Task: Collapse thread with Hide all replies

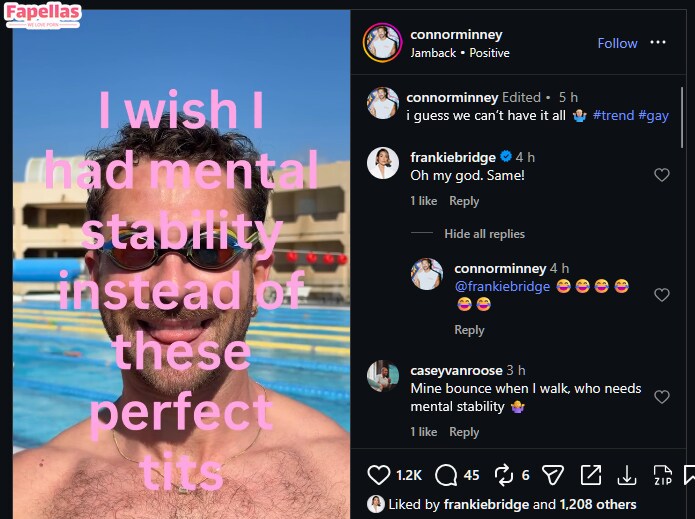Action: click(484, 234)
